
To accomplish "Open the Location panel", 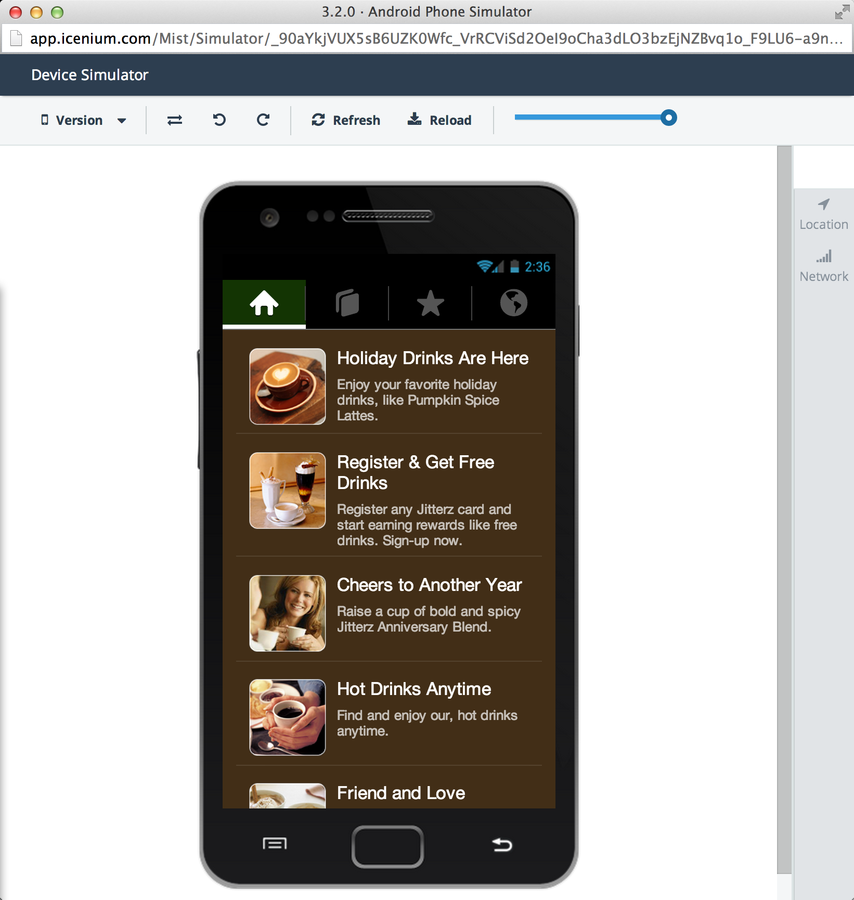I will 824,215.
